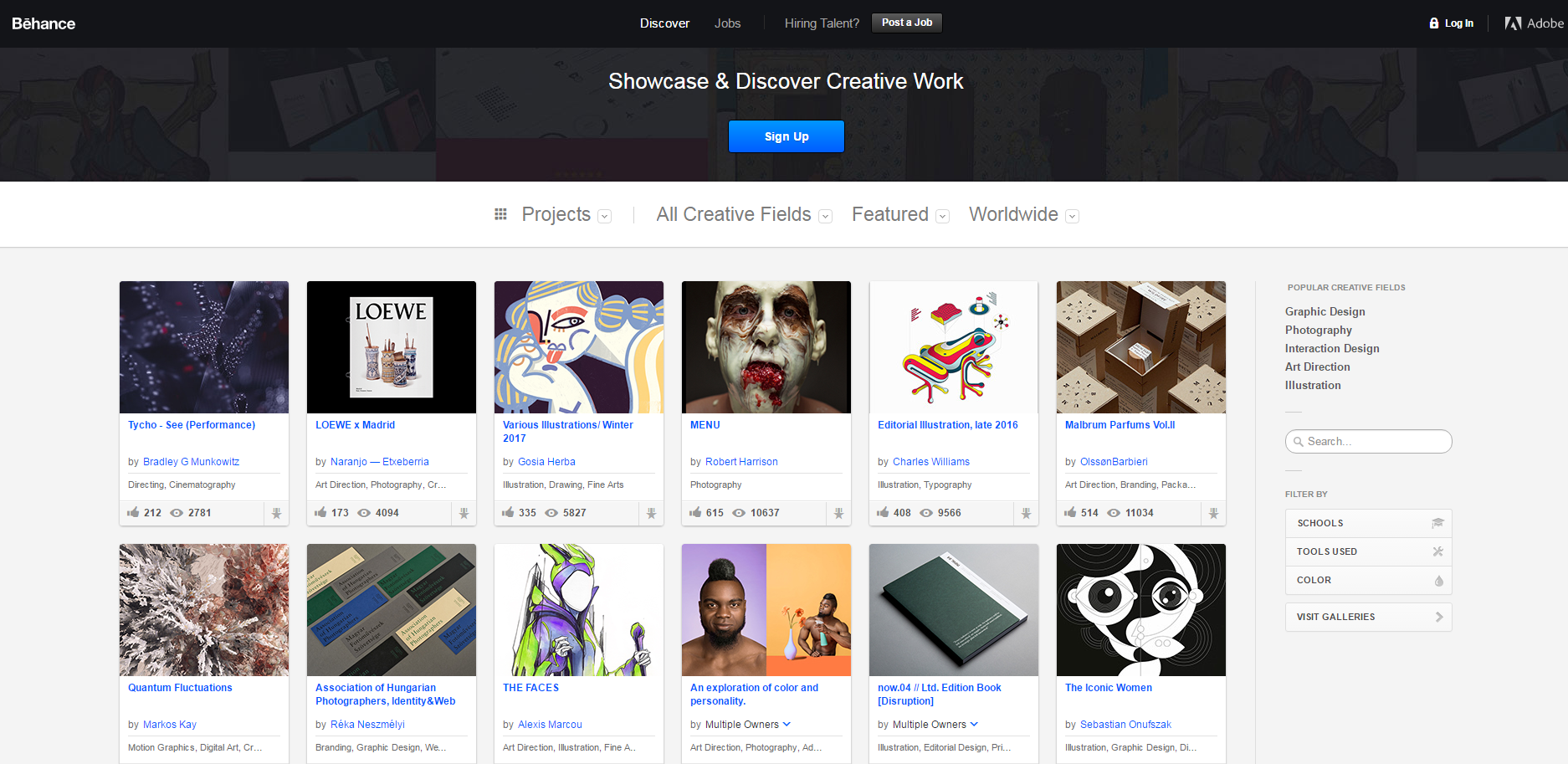Viewport: 1568px width, 764px height.
Task: Click the tools icon in Tools Used filter
Action: 1438,551
